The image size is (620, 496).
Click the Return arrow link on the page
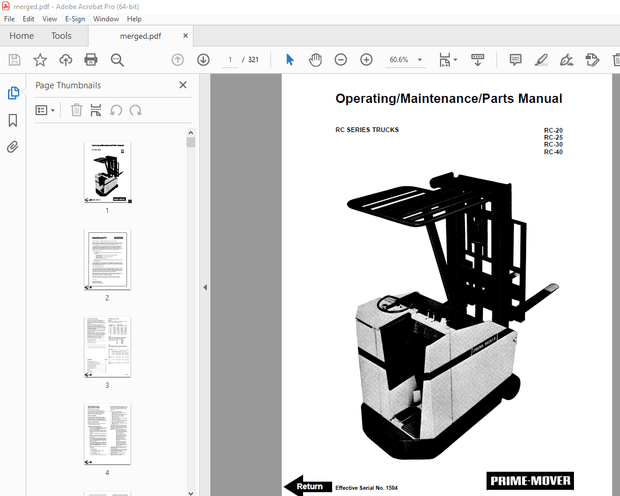click(x=308, y=486)
